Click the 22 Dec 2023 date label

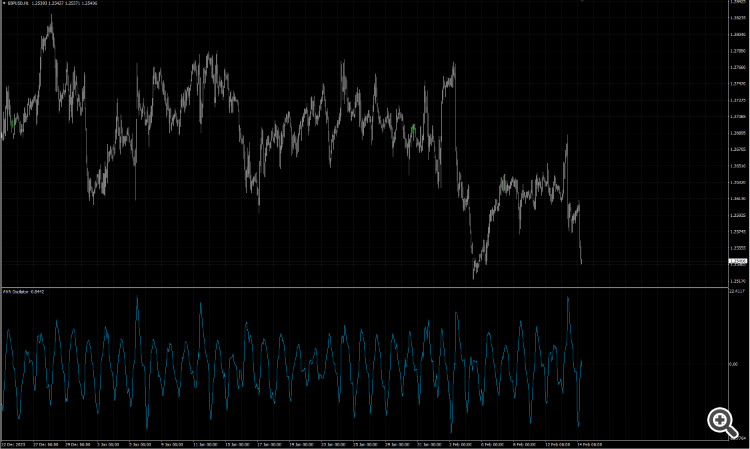click(13, 445)
